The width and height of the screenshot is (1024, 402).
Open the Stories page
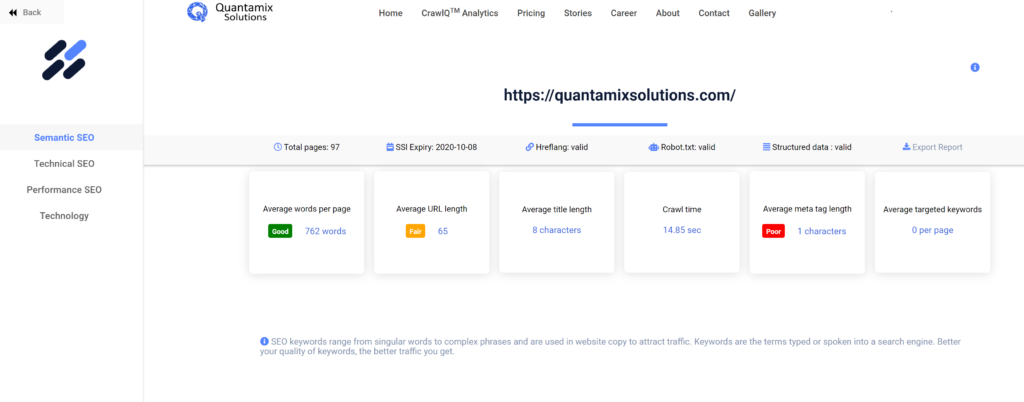[x=578, y=13]
